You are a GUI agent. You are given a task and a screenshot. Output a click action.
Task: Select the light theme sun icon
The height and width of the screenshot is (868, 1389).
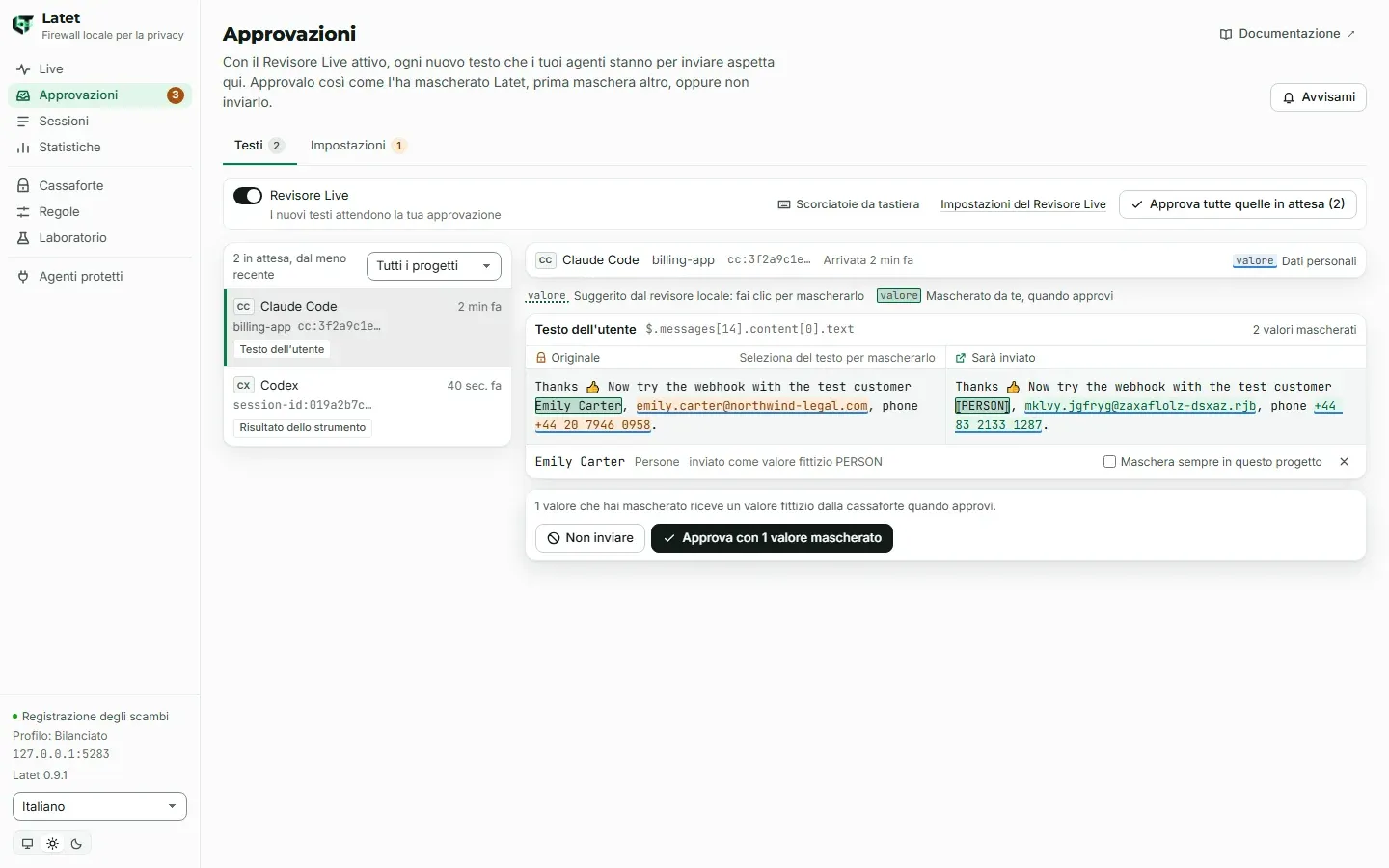click(x=52, y=844)
